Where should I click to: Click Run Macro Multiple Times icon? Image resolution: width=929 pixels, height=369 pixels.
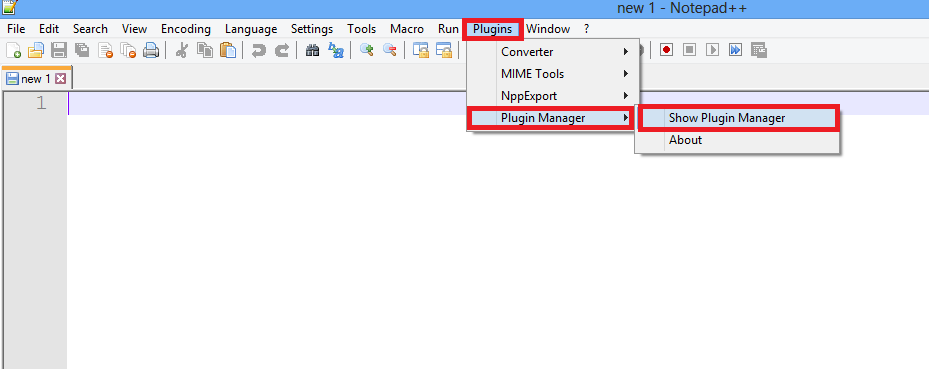pos(735,50)
